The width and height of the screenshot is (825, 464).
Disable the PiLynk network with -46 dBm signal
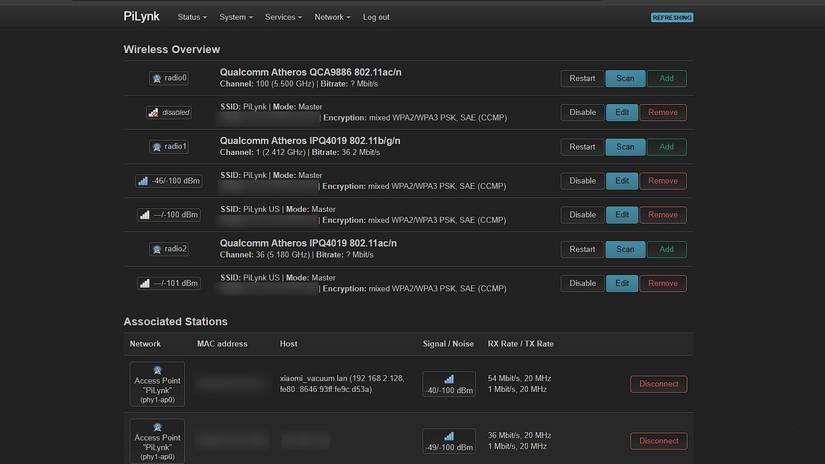pyautogui.click(x=582, y=181)
